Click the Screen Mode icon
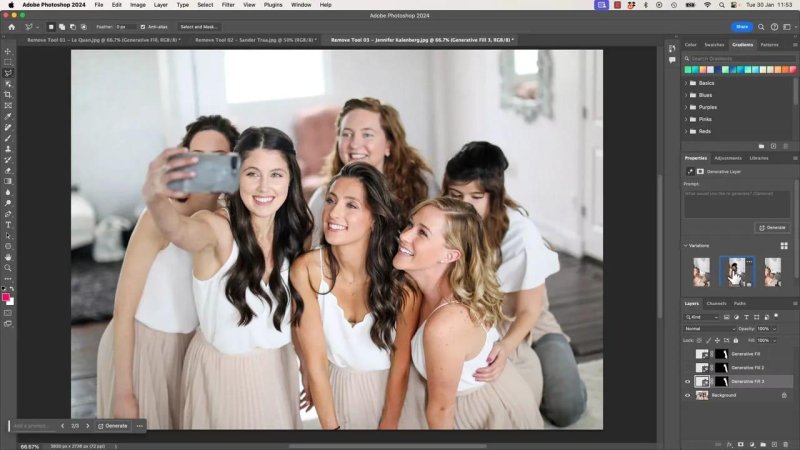800x450 pixels. [8, 324]
